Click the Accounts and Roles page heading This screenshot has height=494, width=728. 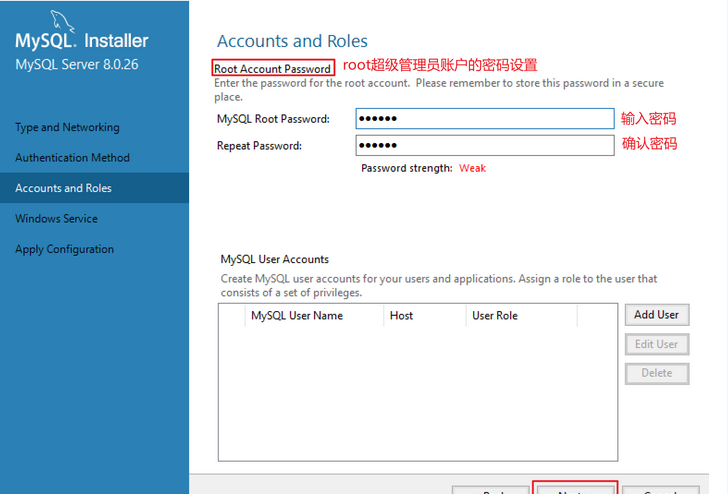292,41
